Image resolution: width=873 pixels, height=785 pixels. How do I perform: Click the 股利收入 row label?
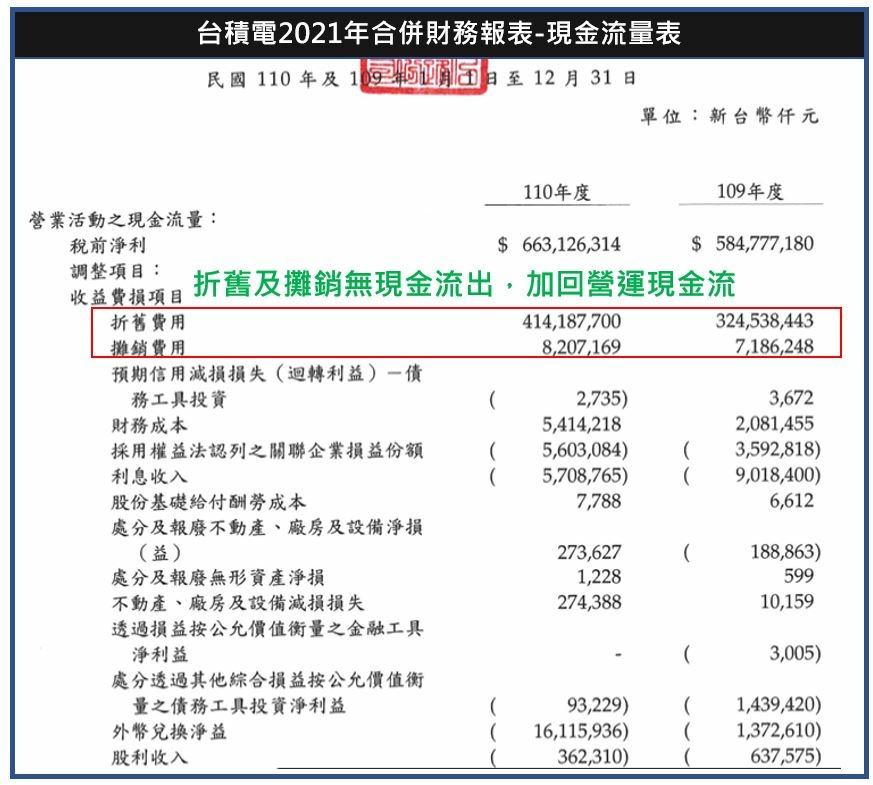[x=149, y=758]
